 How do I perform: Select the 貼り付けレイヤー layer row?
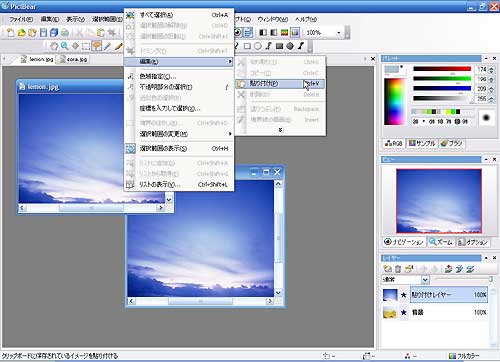click(x=449, y=295)
